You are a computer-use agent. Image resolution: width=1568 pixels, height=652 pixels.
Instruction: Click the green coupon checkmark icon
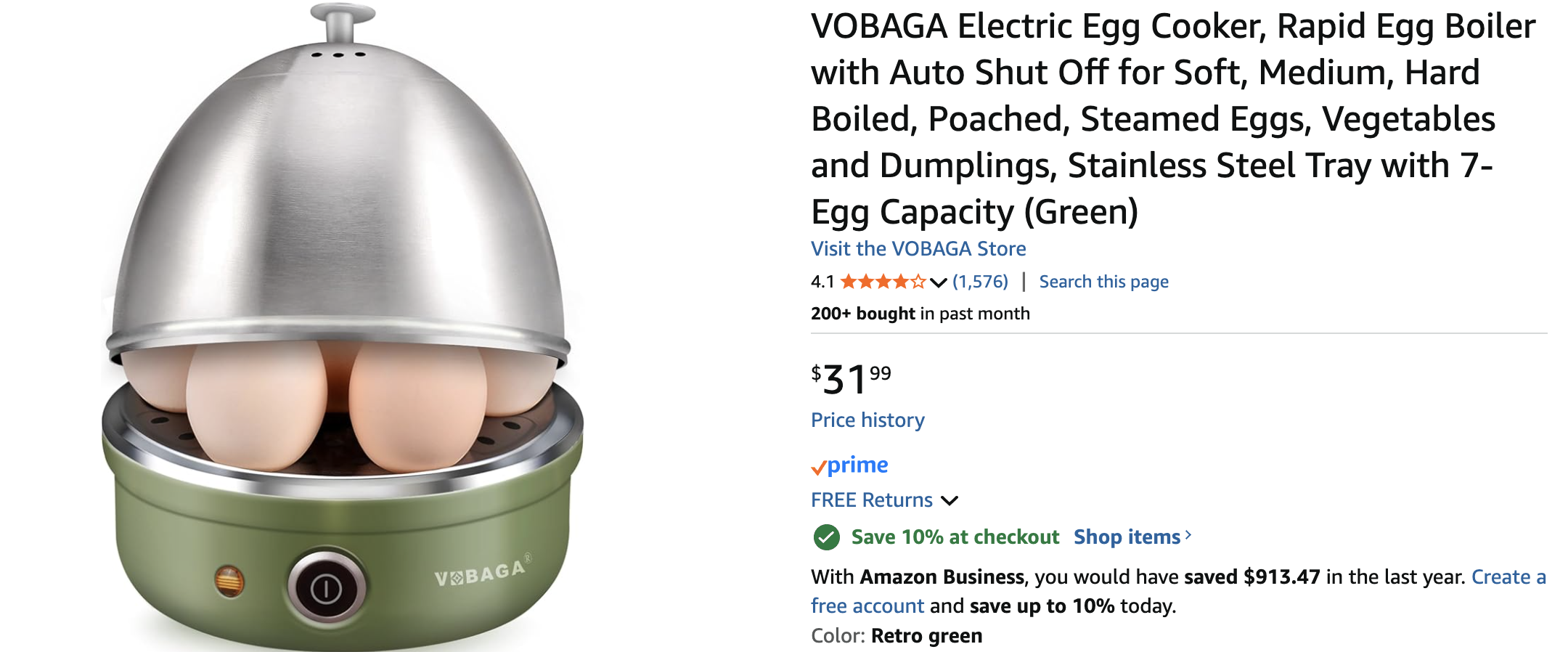pos(826,537)
